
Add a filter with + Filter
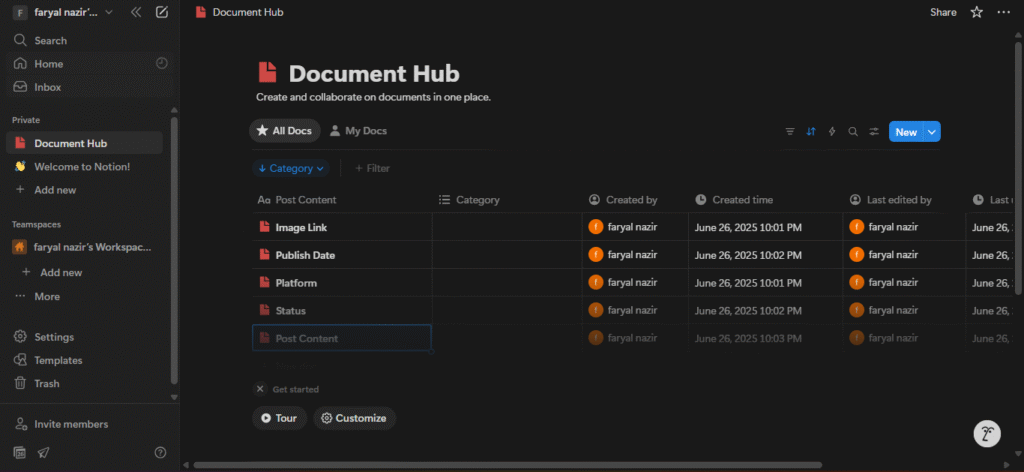372,168
